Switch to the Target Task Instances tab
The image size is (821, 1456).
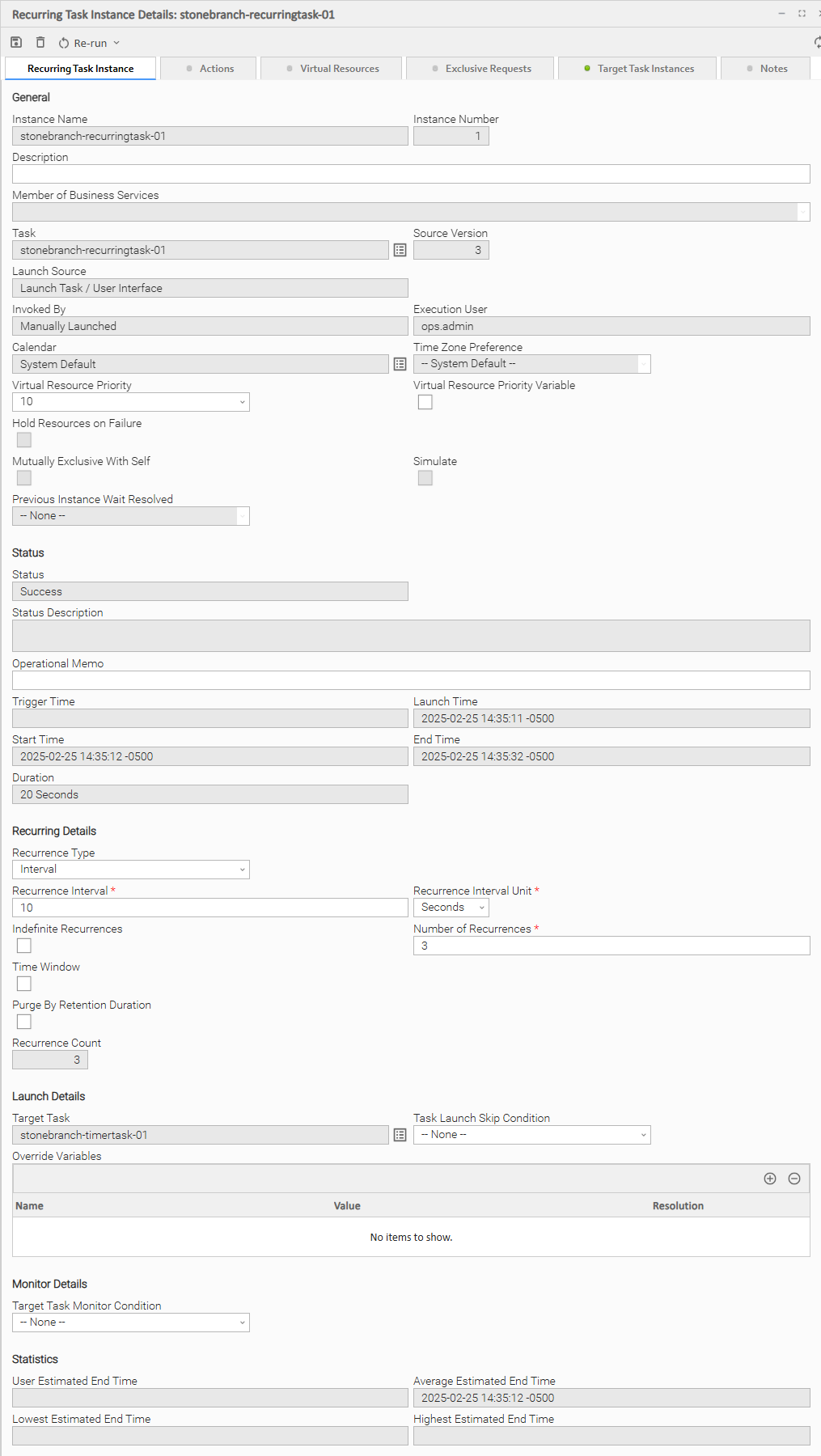pos(637,69)
